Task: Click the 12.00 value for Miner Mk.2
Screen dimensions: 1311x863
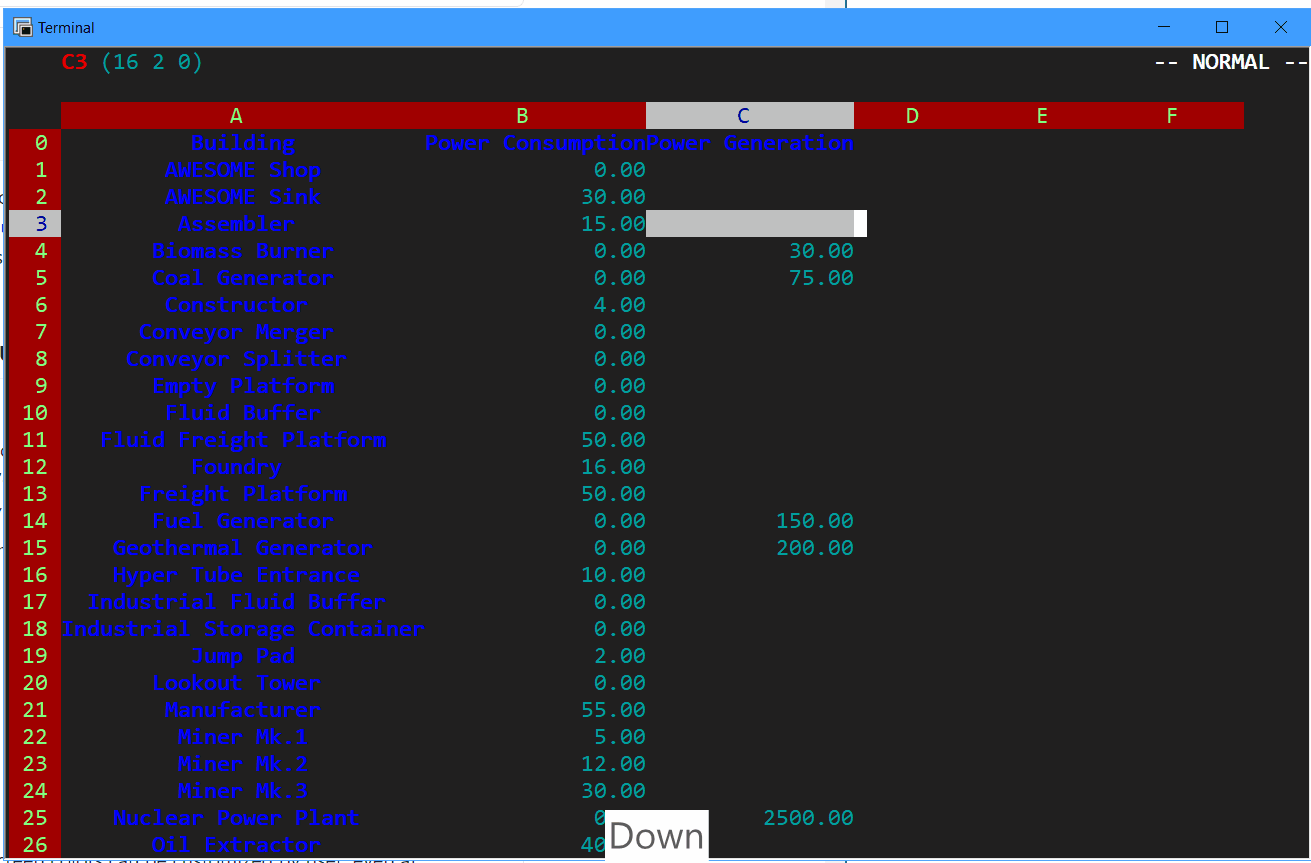Action: (x=613, y=764)
